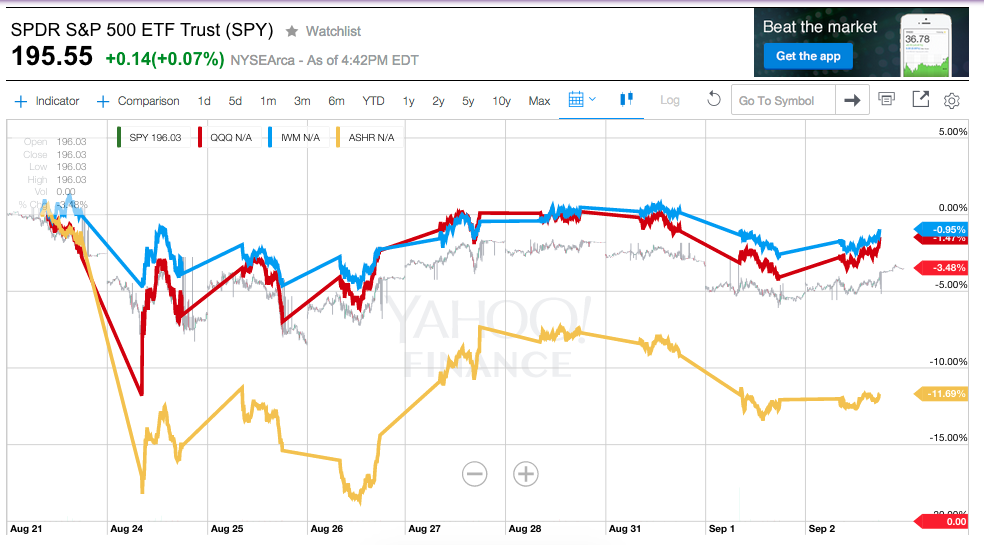Click the Aug 21 date label
984x545 pixels.
pos(26,529)
